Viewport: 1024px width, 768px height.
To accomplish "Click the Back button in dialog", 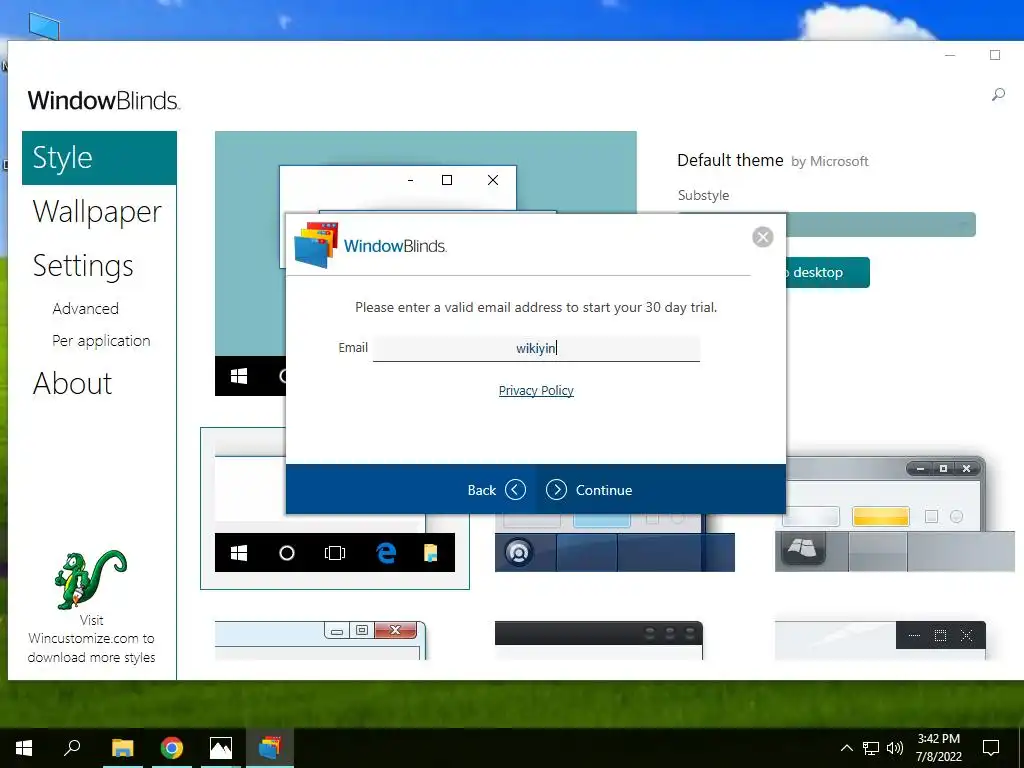I will pos(496,490).
